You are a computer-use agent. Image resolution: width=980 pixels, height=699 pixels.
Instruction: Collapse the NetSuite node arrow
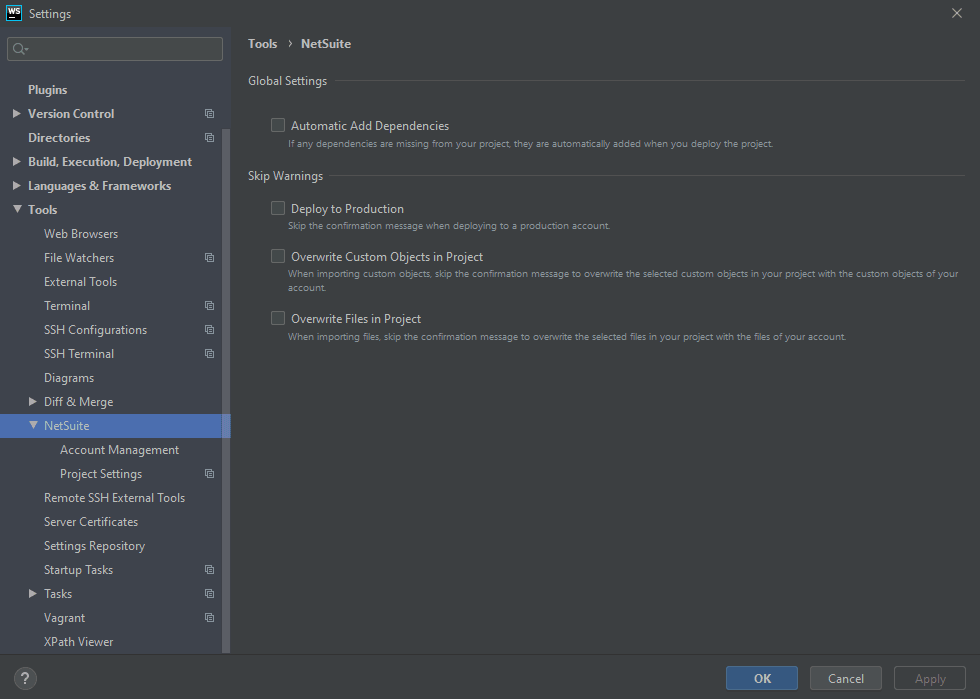[x=33, y=425]
